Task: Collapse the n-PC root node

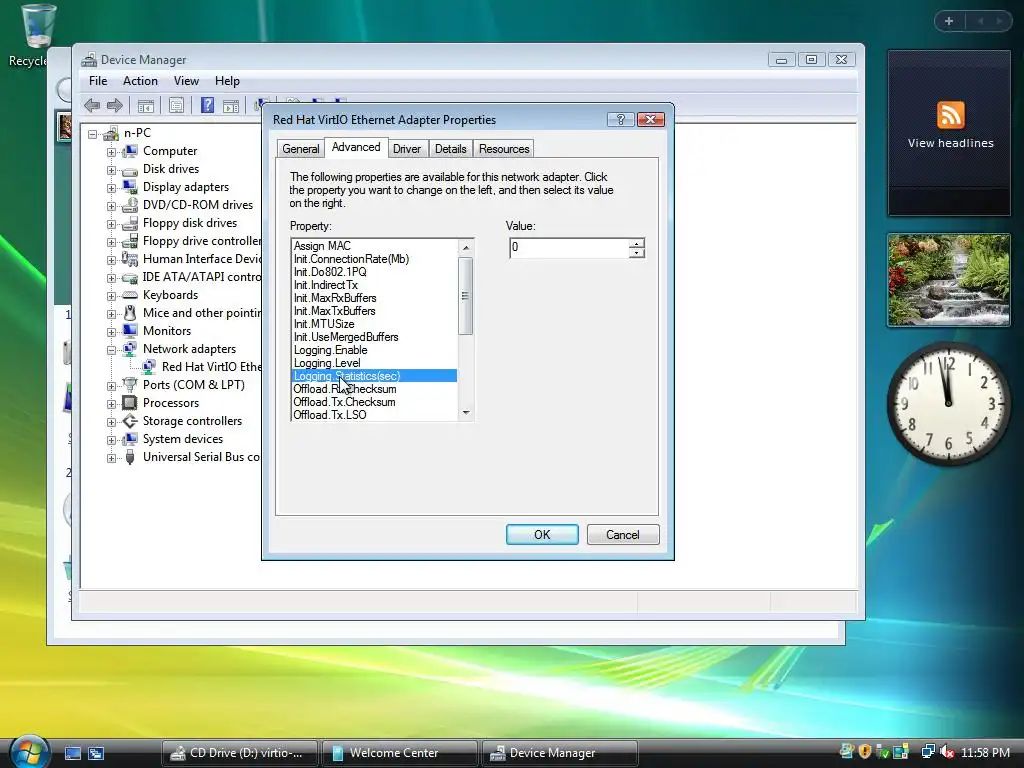Action: (x=93, y=134)
